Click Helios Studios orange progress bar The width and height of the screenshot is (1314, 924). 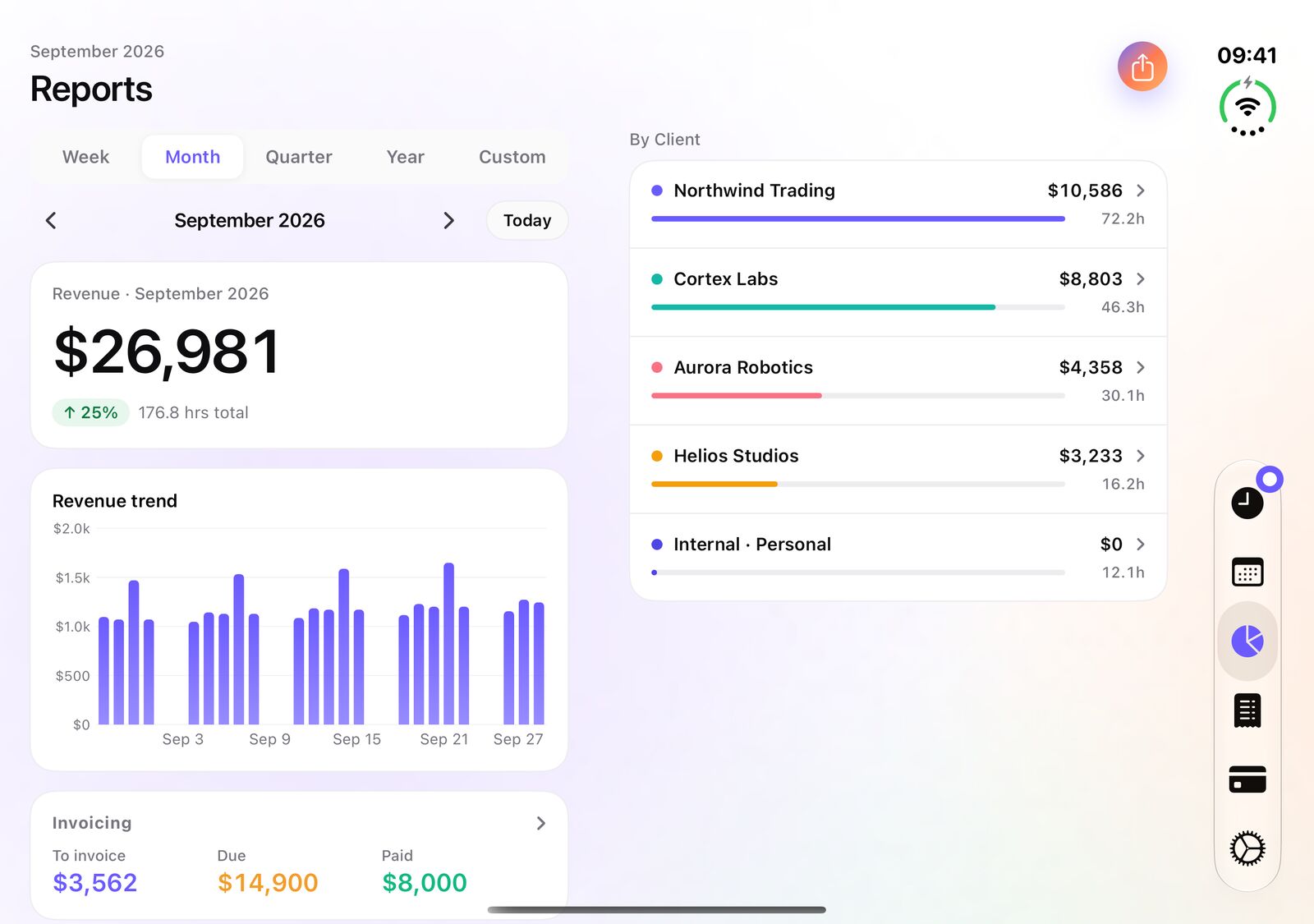[714, 484]
